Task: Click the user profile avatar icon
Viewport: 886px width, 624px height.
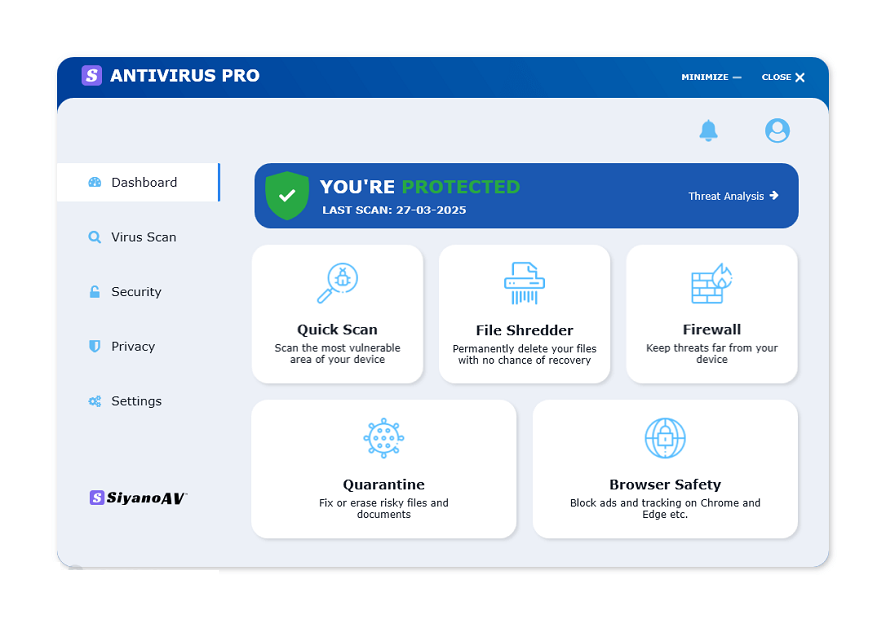Action: pyautogui.click(x=777, y=130)
